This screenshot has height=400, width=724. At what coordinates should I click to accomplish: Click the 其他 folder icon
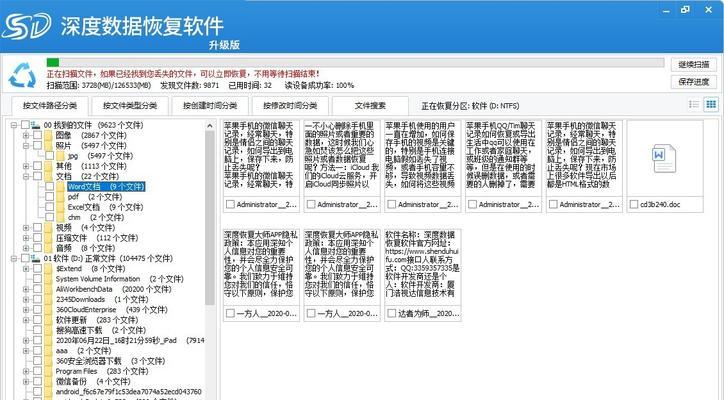coord(48,166)
